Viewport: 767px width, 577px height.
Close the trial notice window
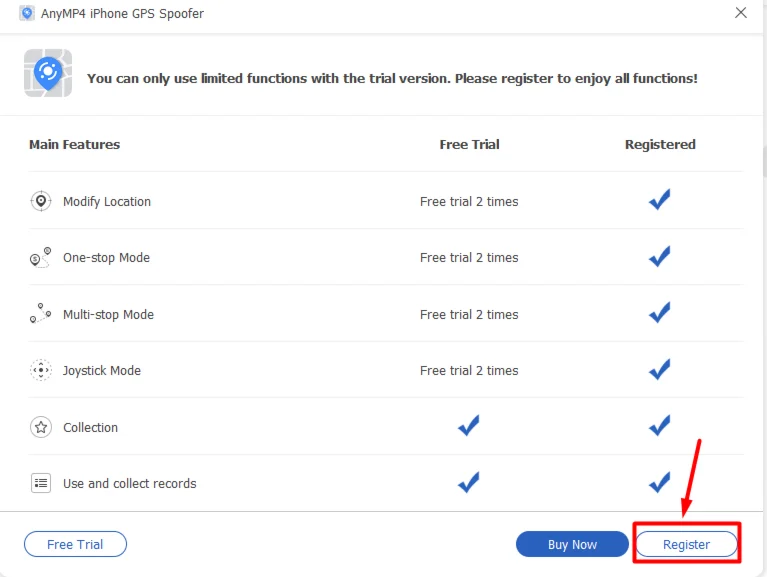point(741,13)
